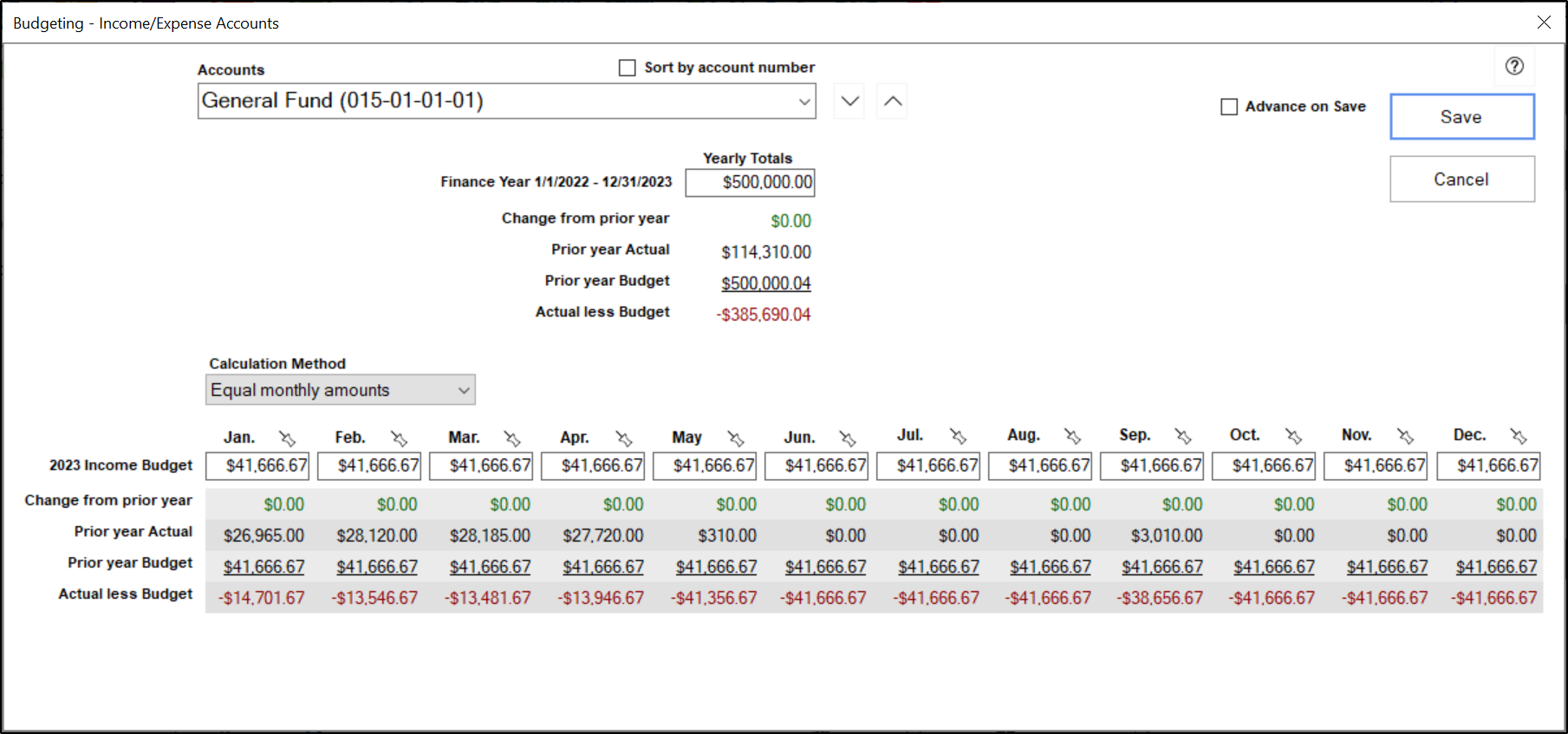Go to next account with down chevron
The image size is (1568, 734).
(x=850, y=101)
